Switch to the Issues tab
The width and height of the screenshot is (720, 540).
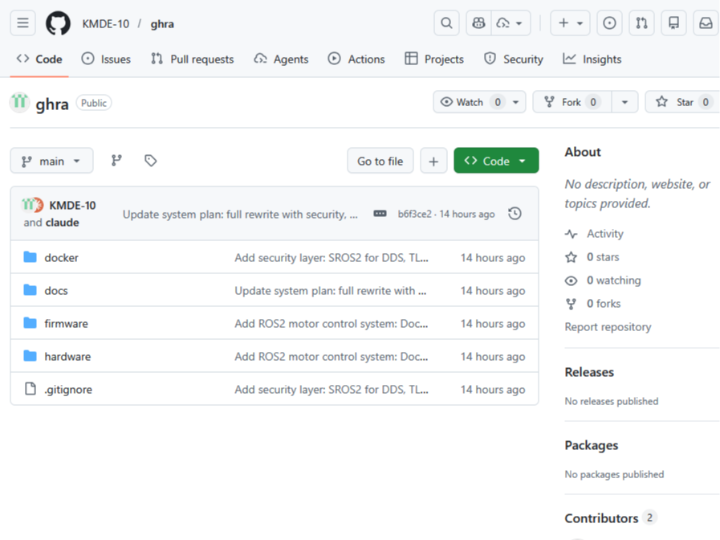[106, 59]
